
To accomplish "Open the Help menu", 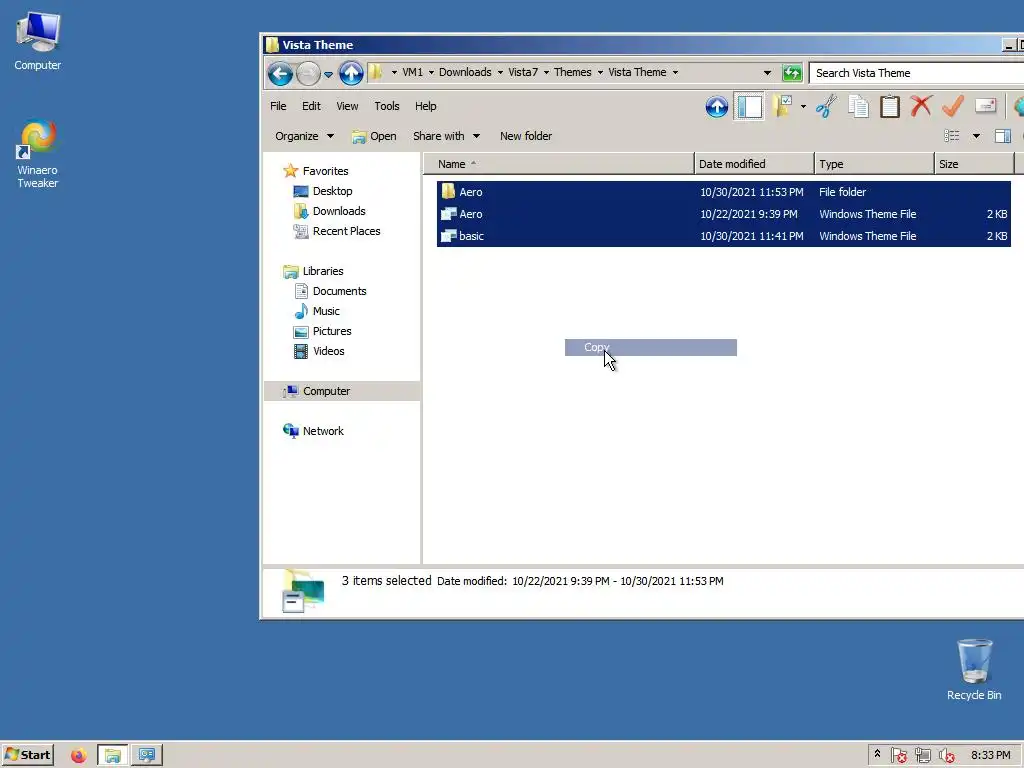I will click(x=425, y=106).
